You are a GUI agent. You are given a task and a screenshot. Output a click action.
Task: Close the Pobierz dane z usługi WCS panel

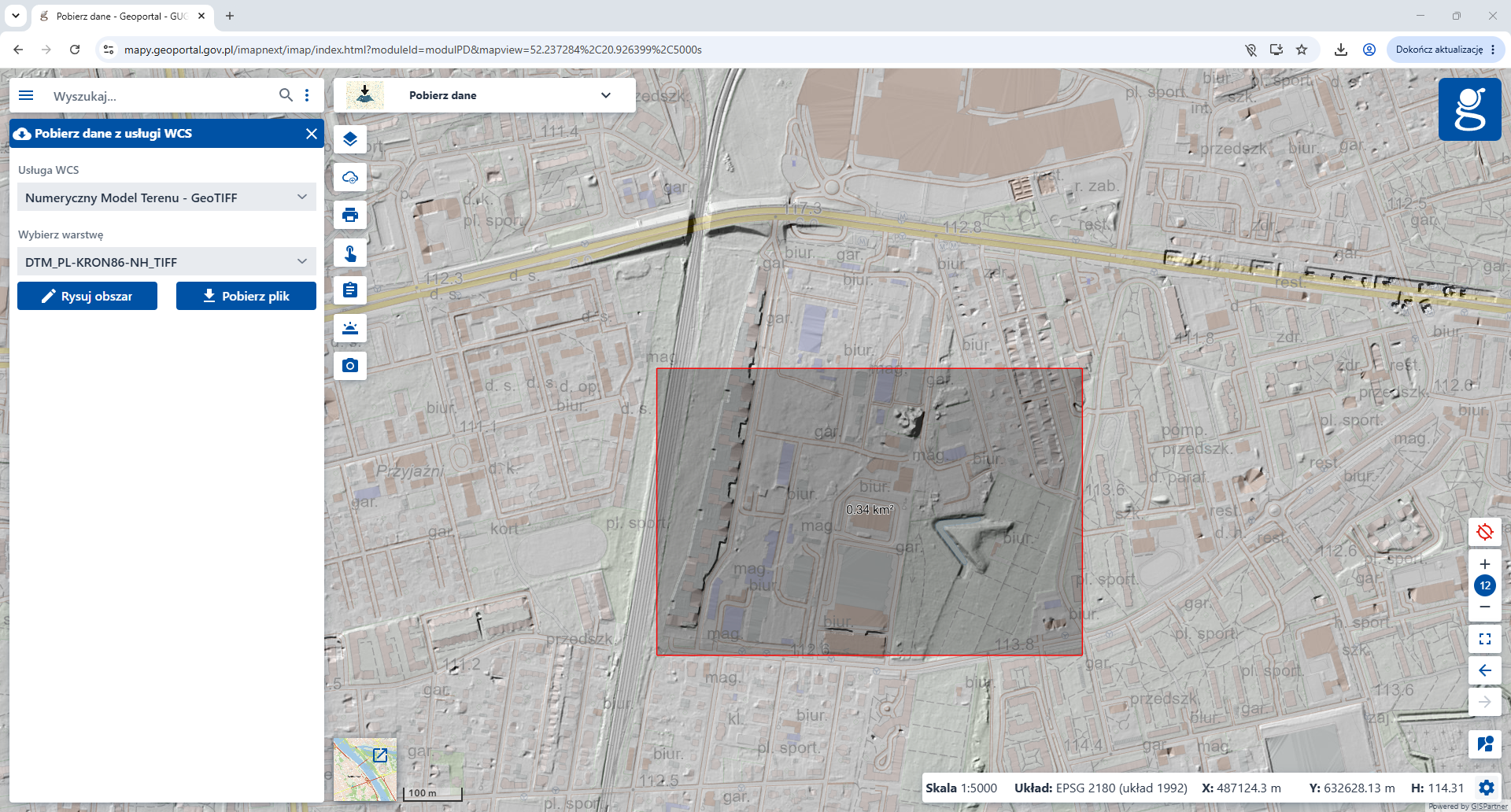click(x=312, y=134)
